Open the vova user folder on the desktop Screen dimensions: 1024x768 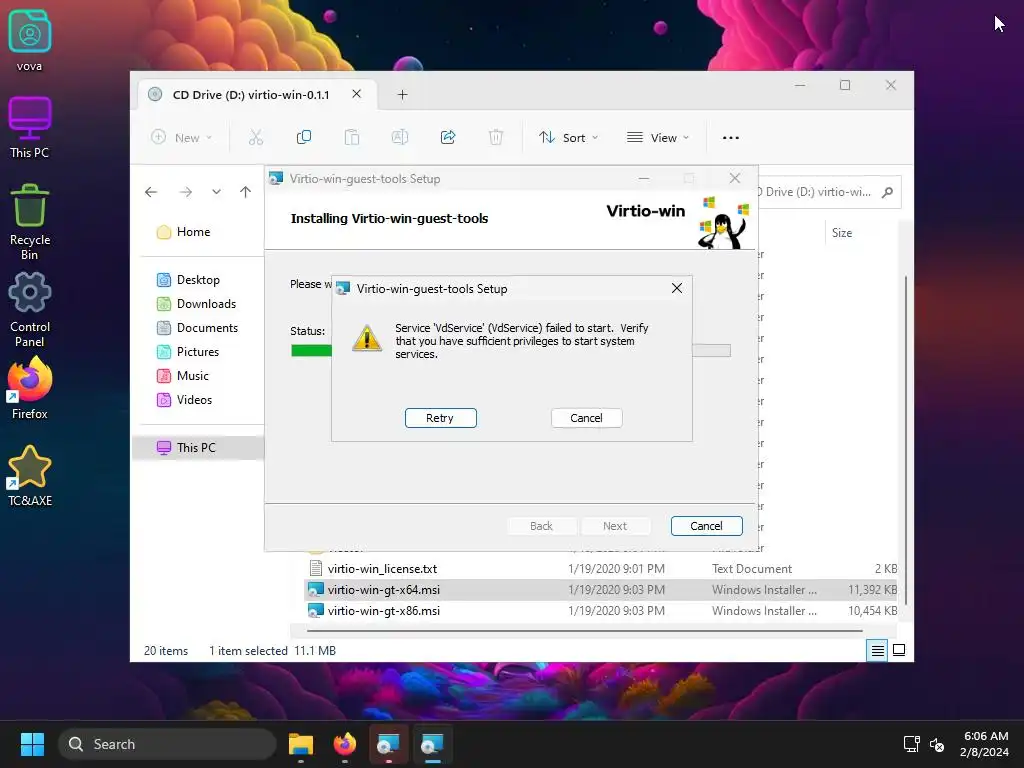click(29, 40)
